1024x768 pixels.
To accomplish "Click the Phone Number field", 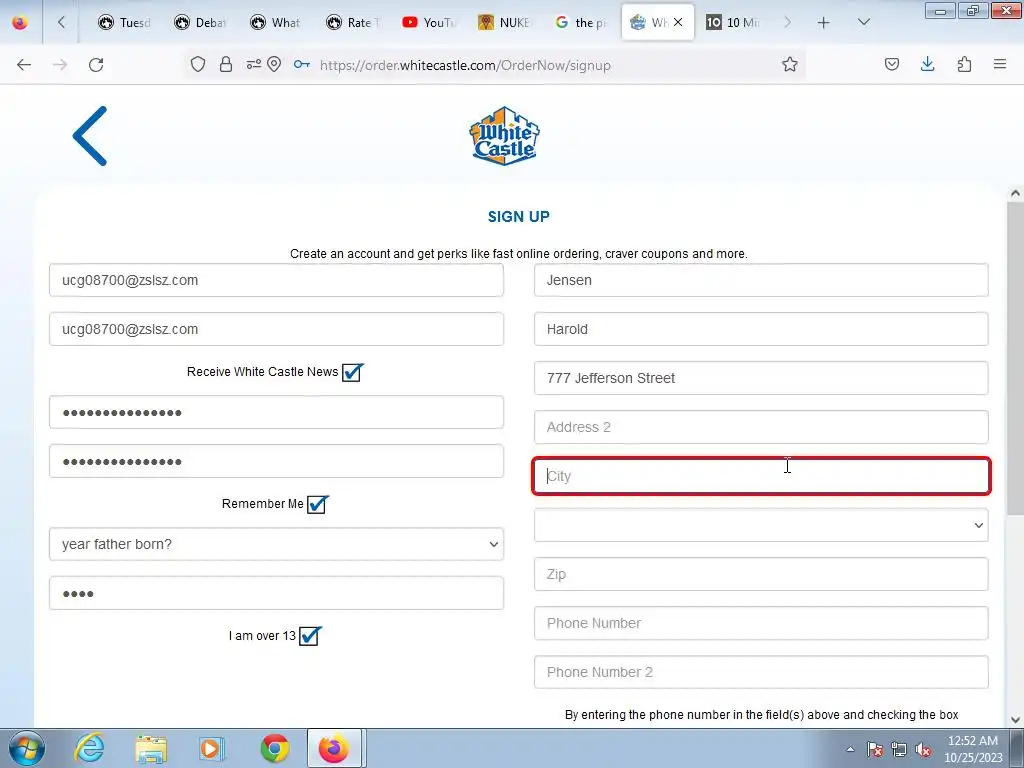I will pyautogui.click(x=761, y=623).
